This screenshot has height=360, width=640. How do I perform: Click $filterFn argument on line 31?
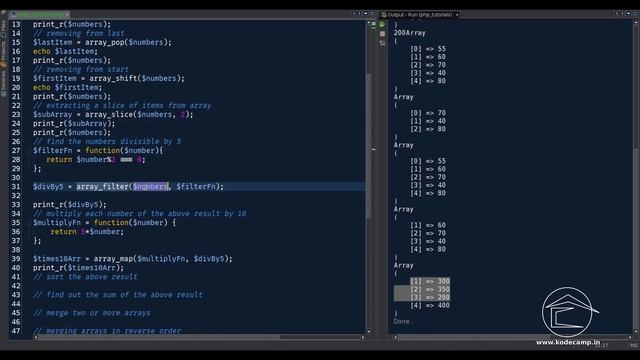(x=196, y=187)
